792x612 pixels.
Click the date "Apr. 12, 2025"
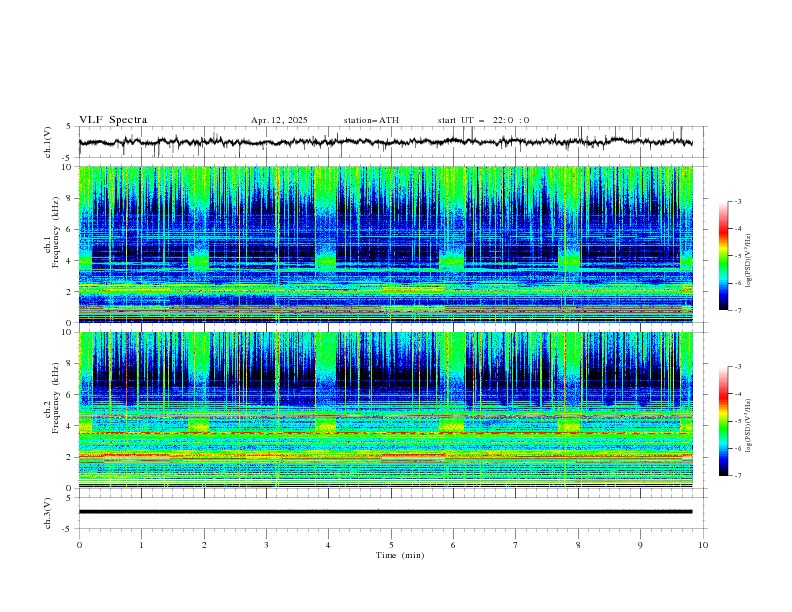pyautogui.click(x=279, y=120)
